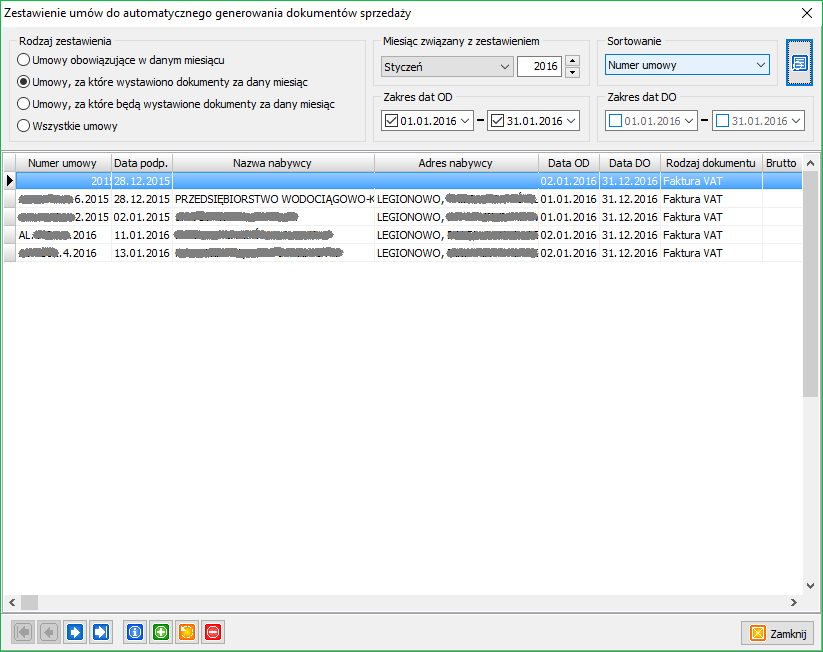Delete record with red minus icon
The image size is (823, 652).
(x=213, y=632)
